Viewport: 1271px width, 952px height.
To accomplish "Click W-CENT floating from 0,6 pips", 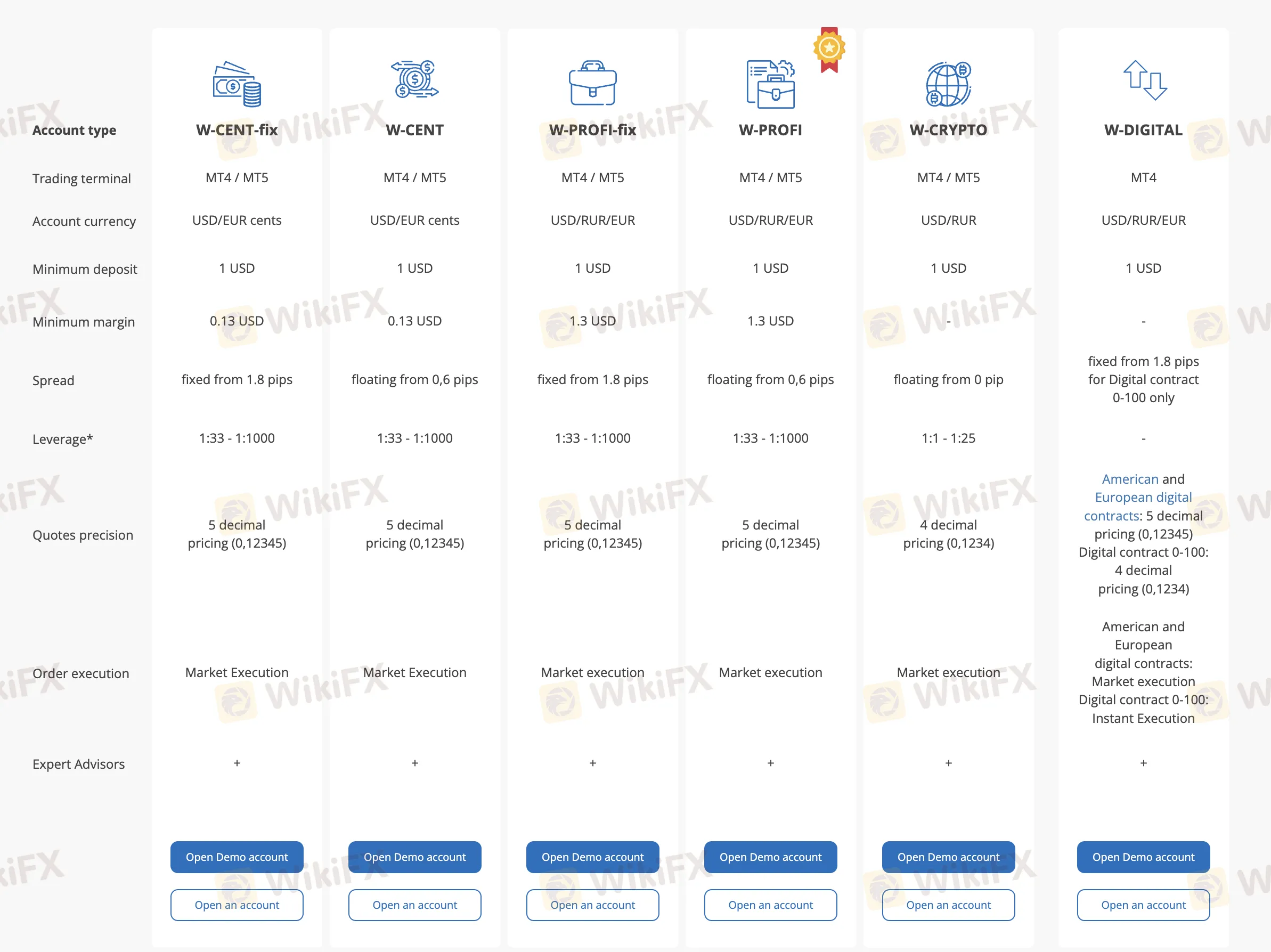I will (x=415, y=379).
